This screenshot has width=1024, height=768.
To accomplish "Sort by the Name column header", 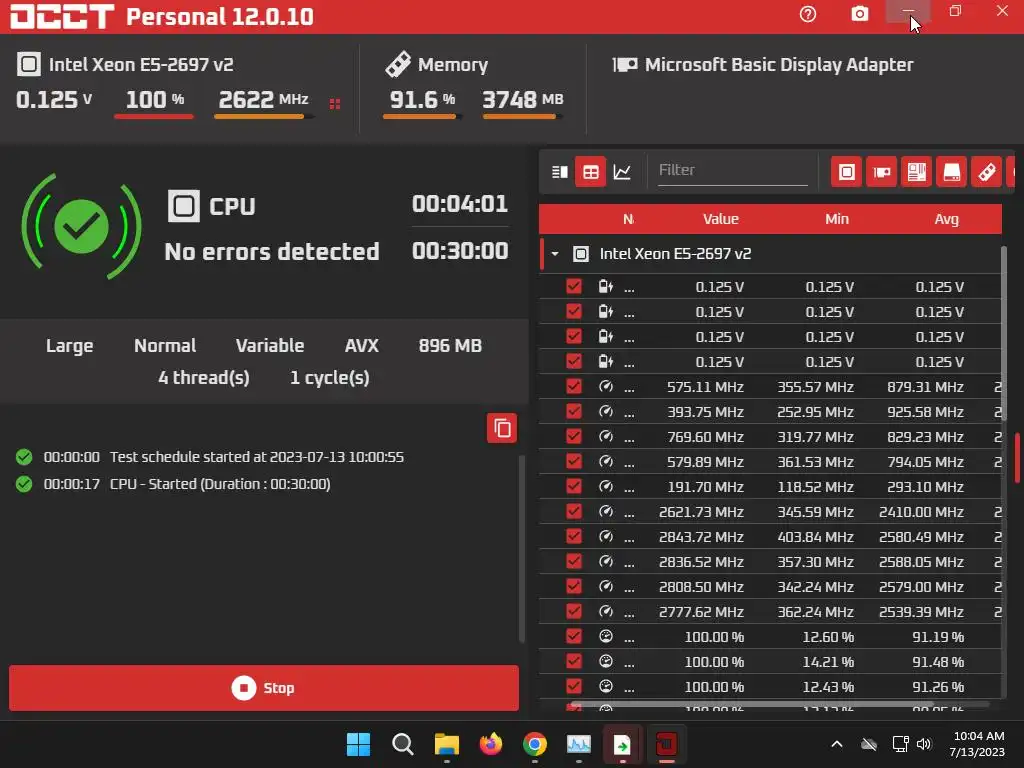I will [x=628, y=219].
